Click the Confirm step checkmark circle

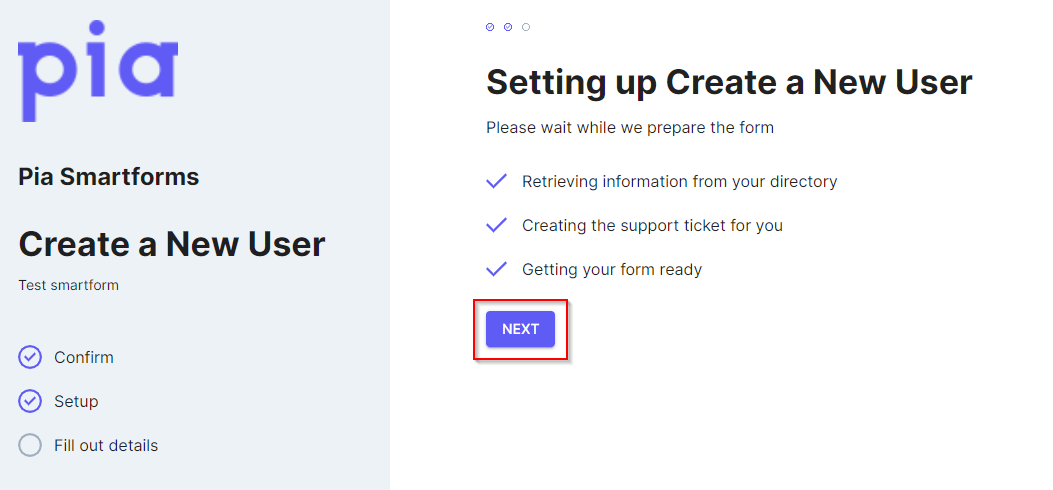30,358
